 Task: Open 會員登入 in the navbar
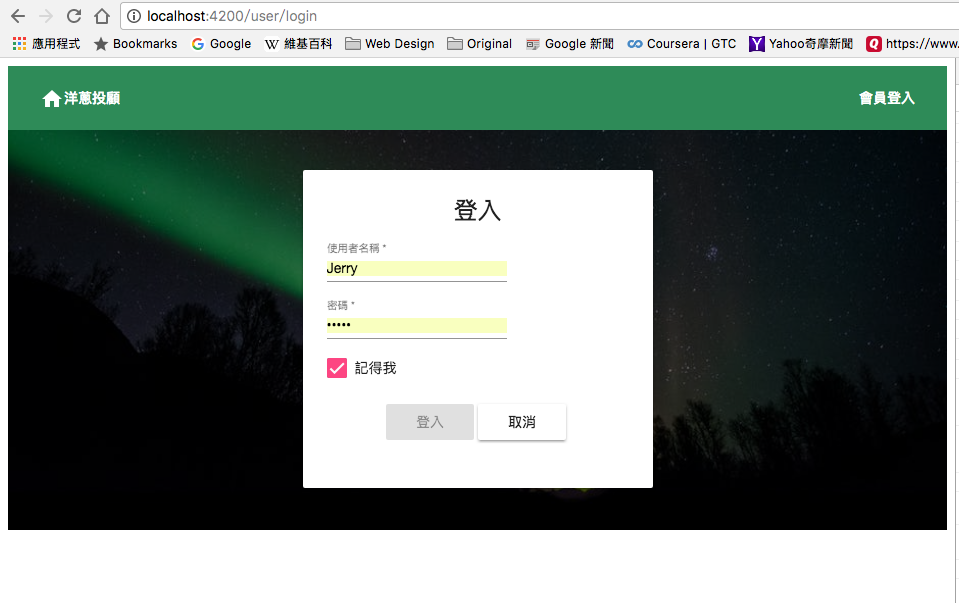click(887, 98)
